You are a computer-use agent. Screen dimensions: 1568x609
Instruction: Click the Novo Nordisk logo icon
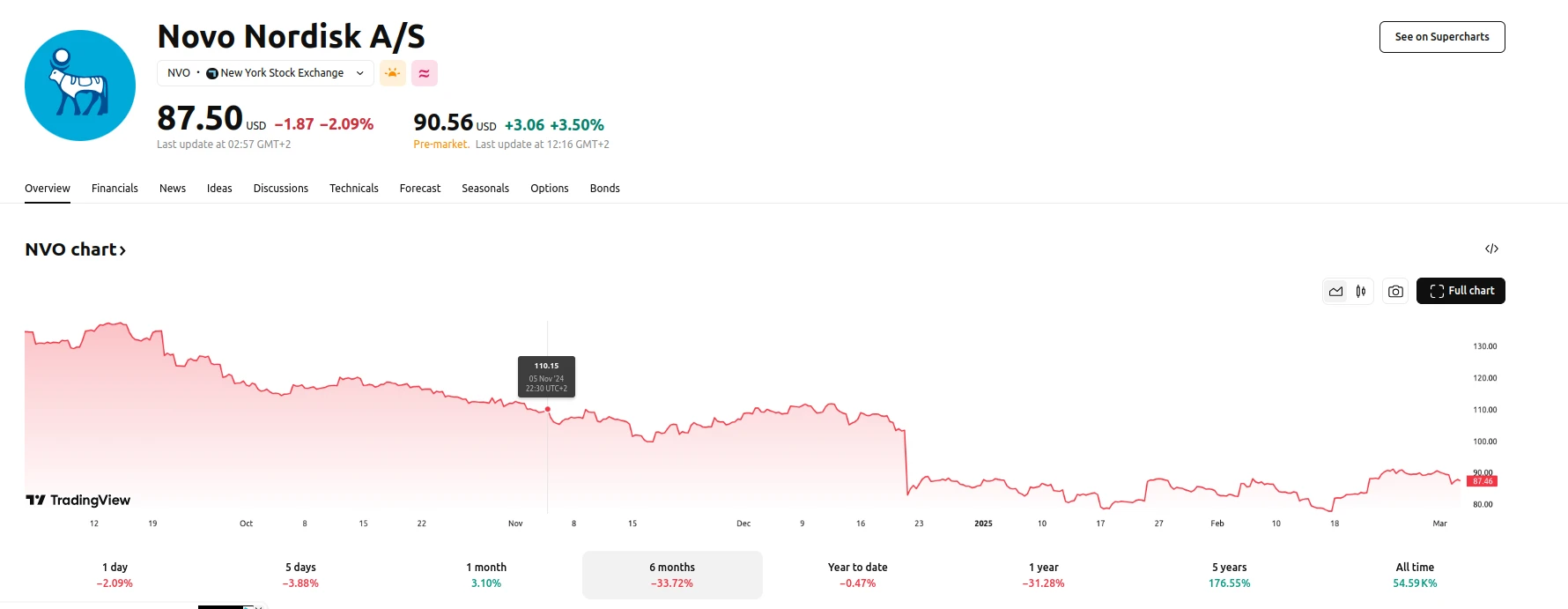coord(80,85)
